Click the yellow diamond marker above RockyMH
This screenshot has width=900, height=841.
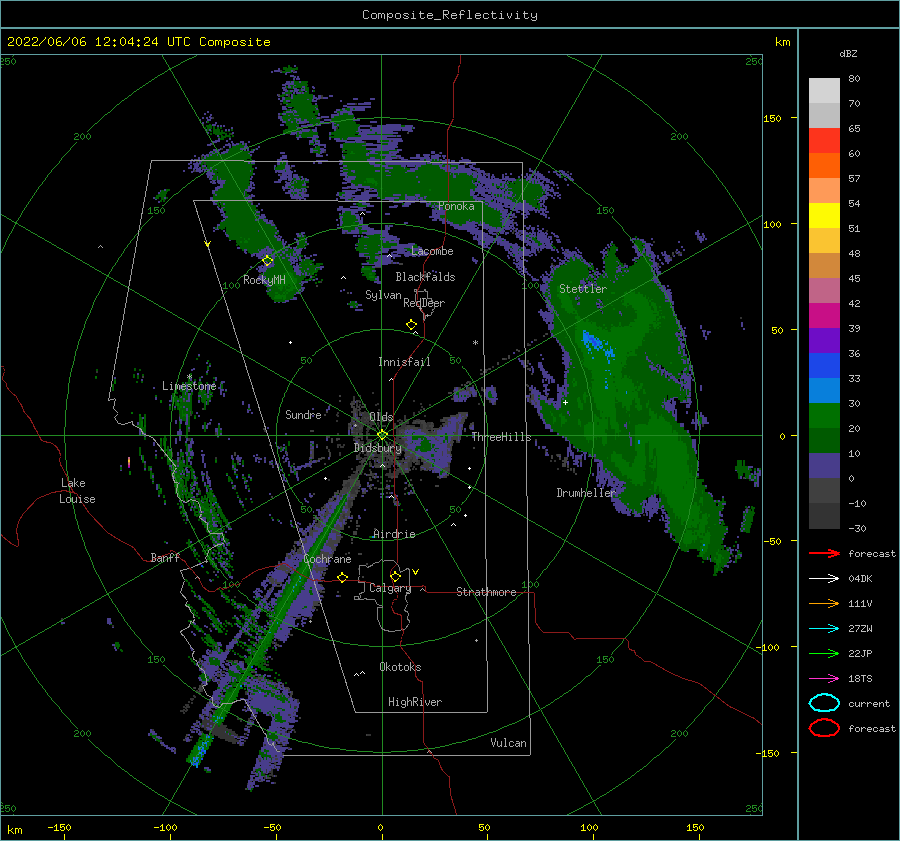[x=267, y=261]
